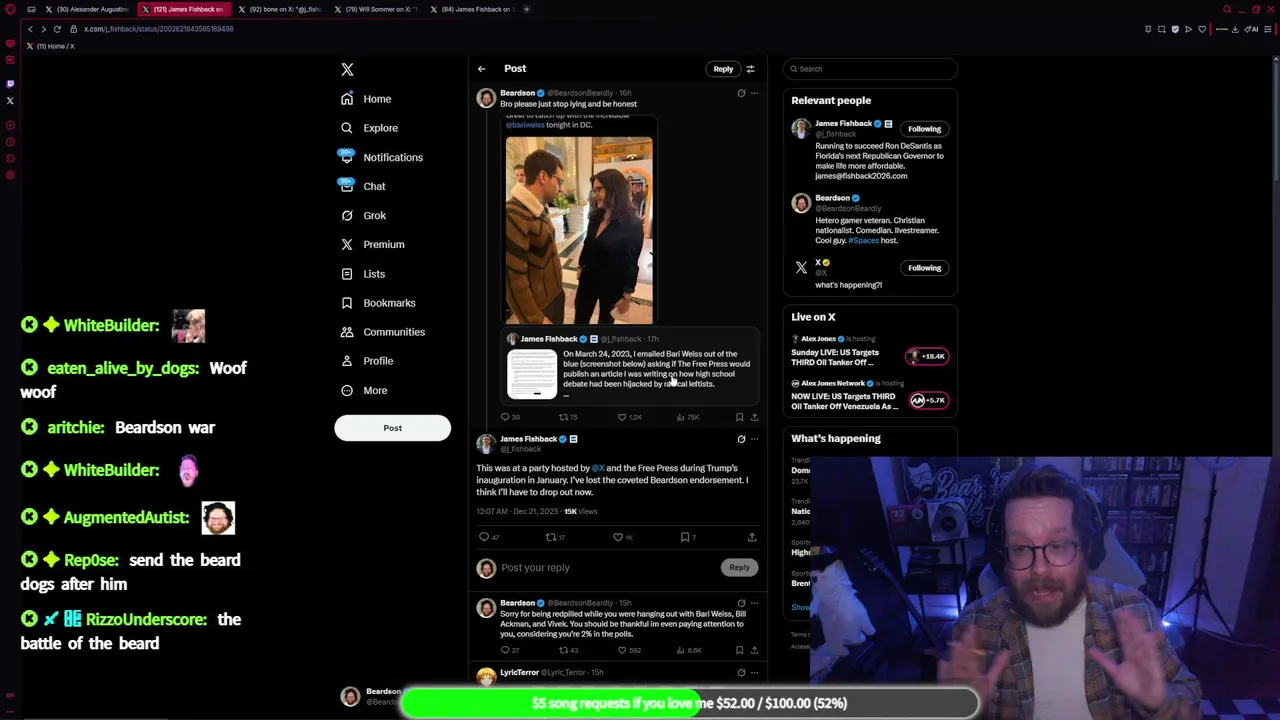Open more options on James Fishback main post
This screenshot has height=720, width=1280.
tap(754, 439)
